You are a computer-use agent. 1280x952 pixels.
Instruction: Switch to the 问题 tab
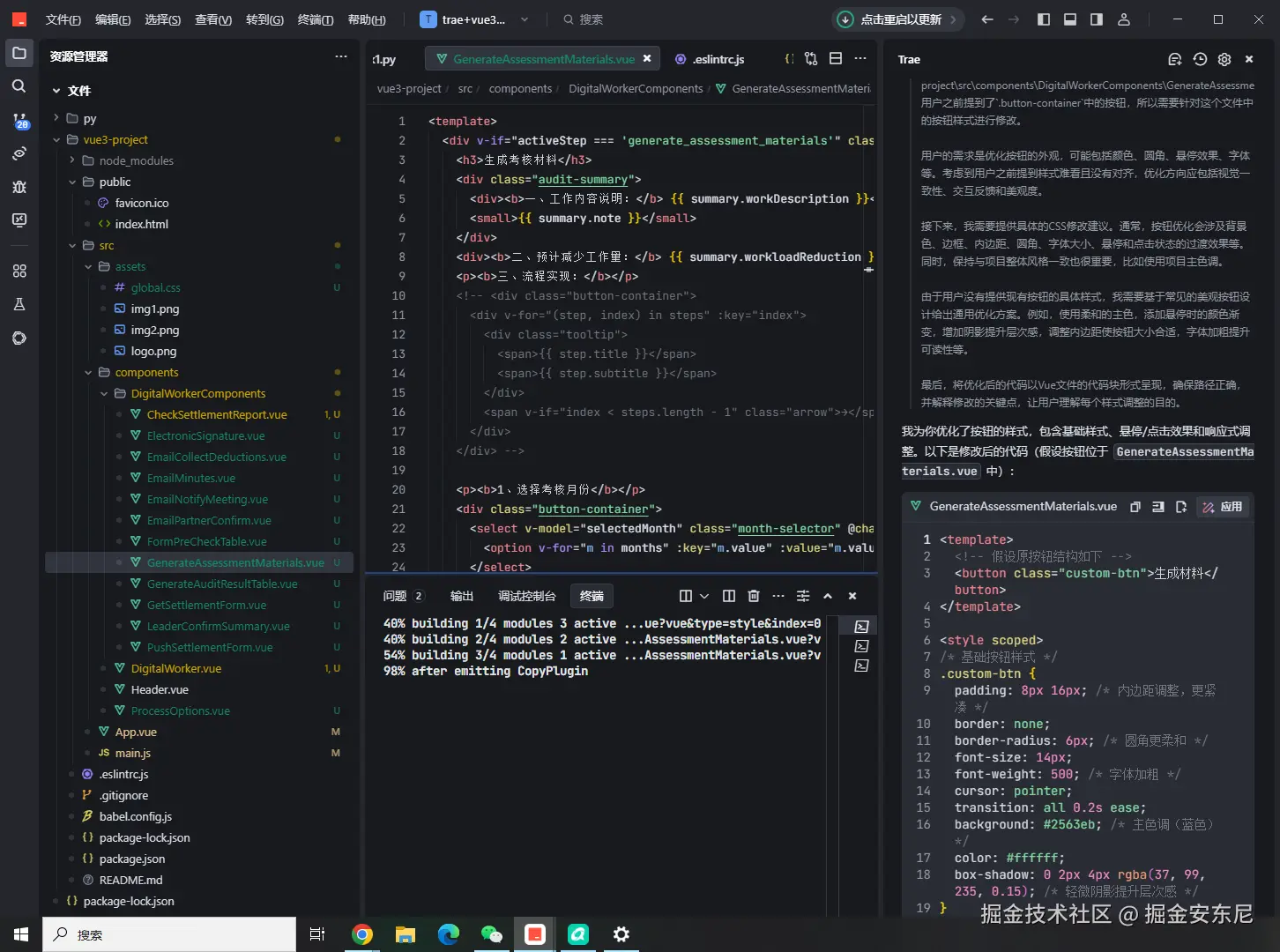[x=403, y=596]
